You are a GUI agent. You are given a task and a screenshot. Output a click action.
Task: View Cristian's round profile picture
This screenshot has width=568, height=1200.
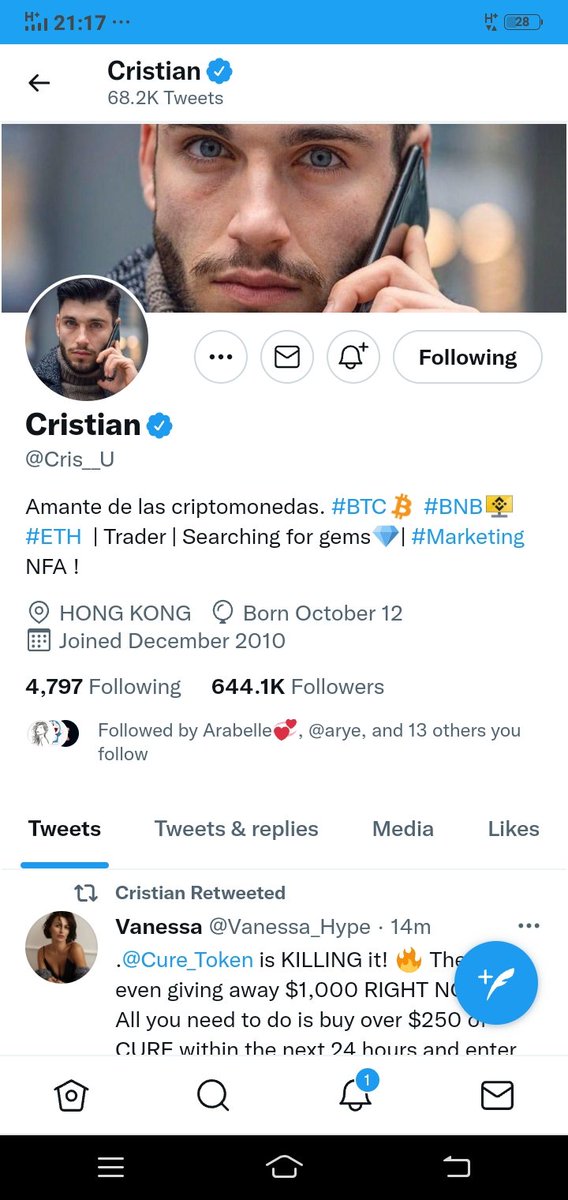click(87, 339)
